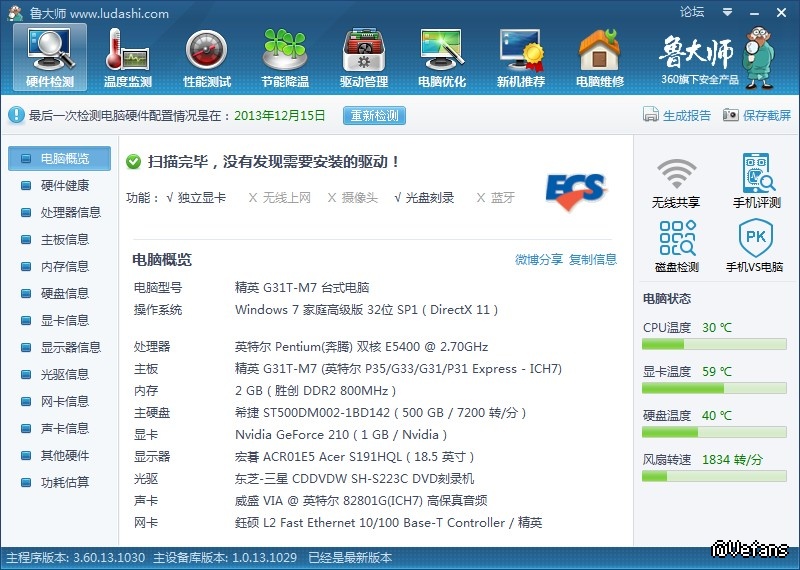Viewport: 800px width, 570px height.
Task: Click the 光盘刻录 feature indicator
Action: (424, 197)
